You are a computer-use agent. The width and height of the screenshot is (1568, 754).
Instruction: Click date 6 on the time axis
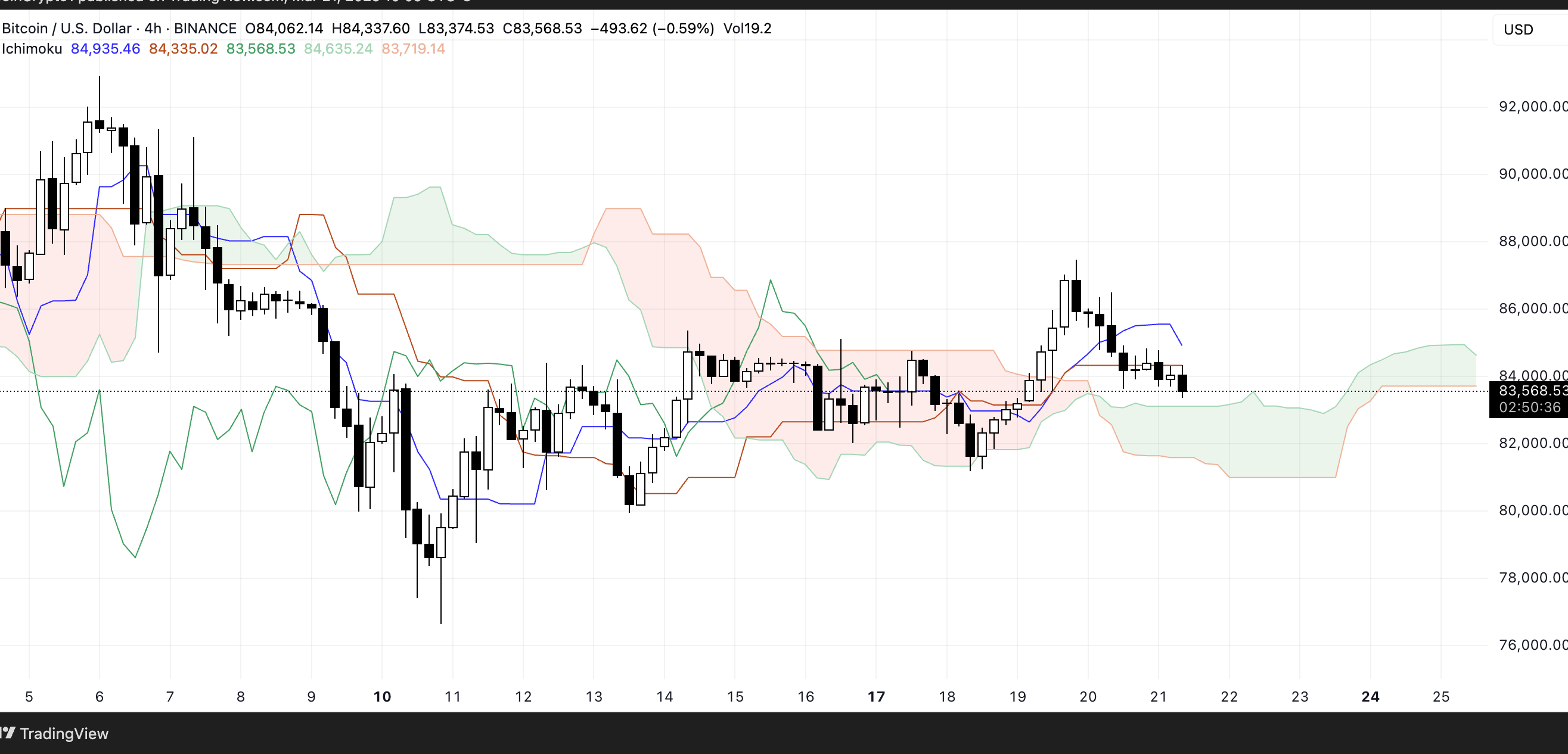(99, 697)
